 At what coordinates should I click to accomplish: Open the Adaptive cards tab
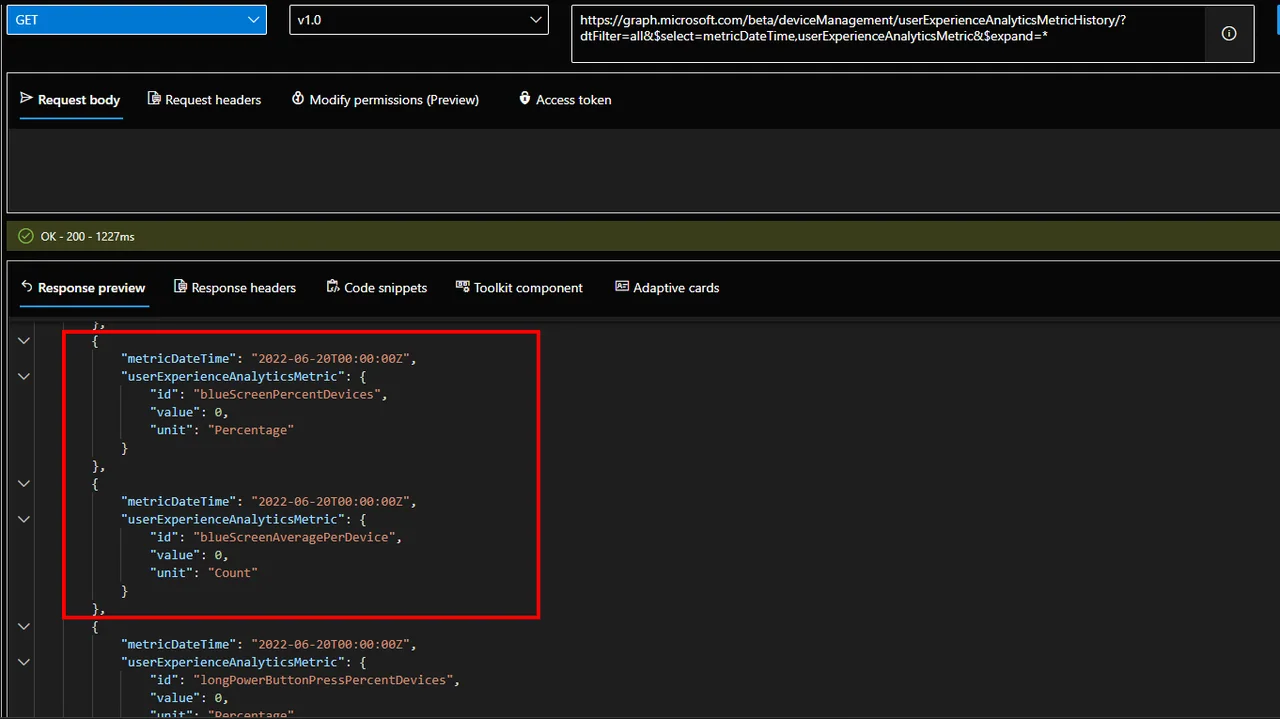pyautogui.click(x=667, y=288)
